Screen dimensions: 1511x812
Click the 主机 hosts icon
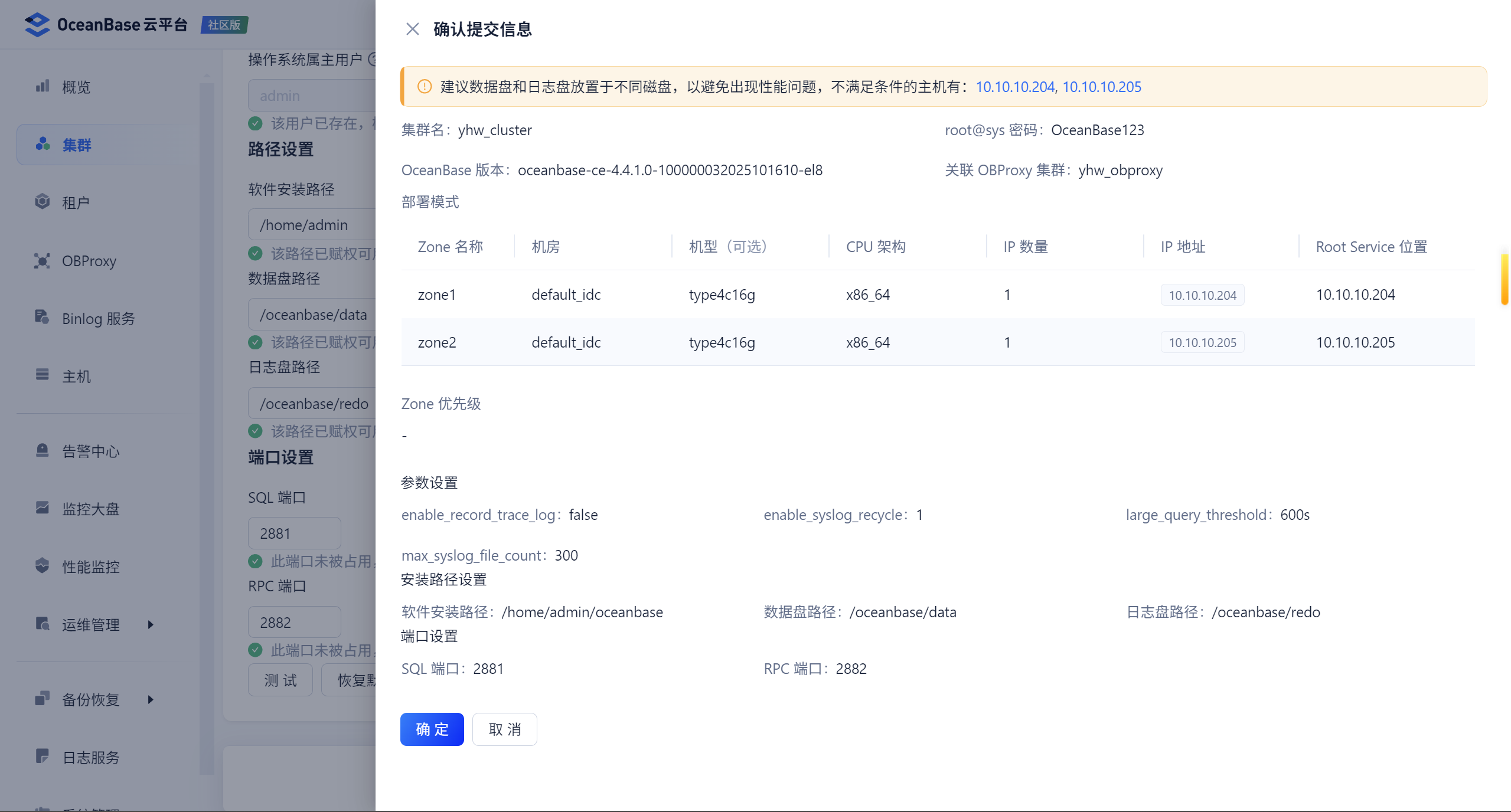click(x=42, y=375)
